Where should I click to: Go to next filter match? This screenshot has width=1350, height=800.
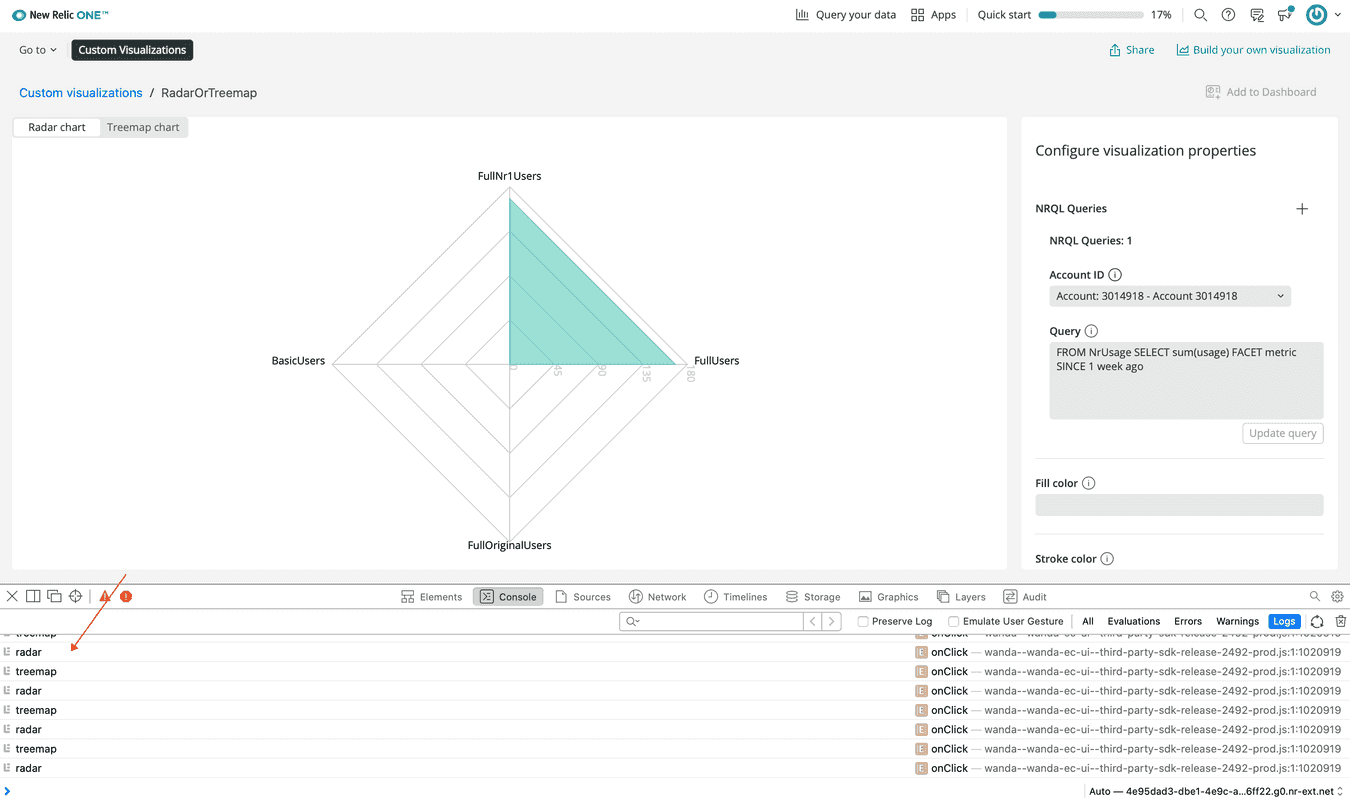(x=832, y=621)
